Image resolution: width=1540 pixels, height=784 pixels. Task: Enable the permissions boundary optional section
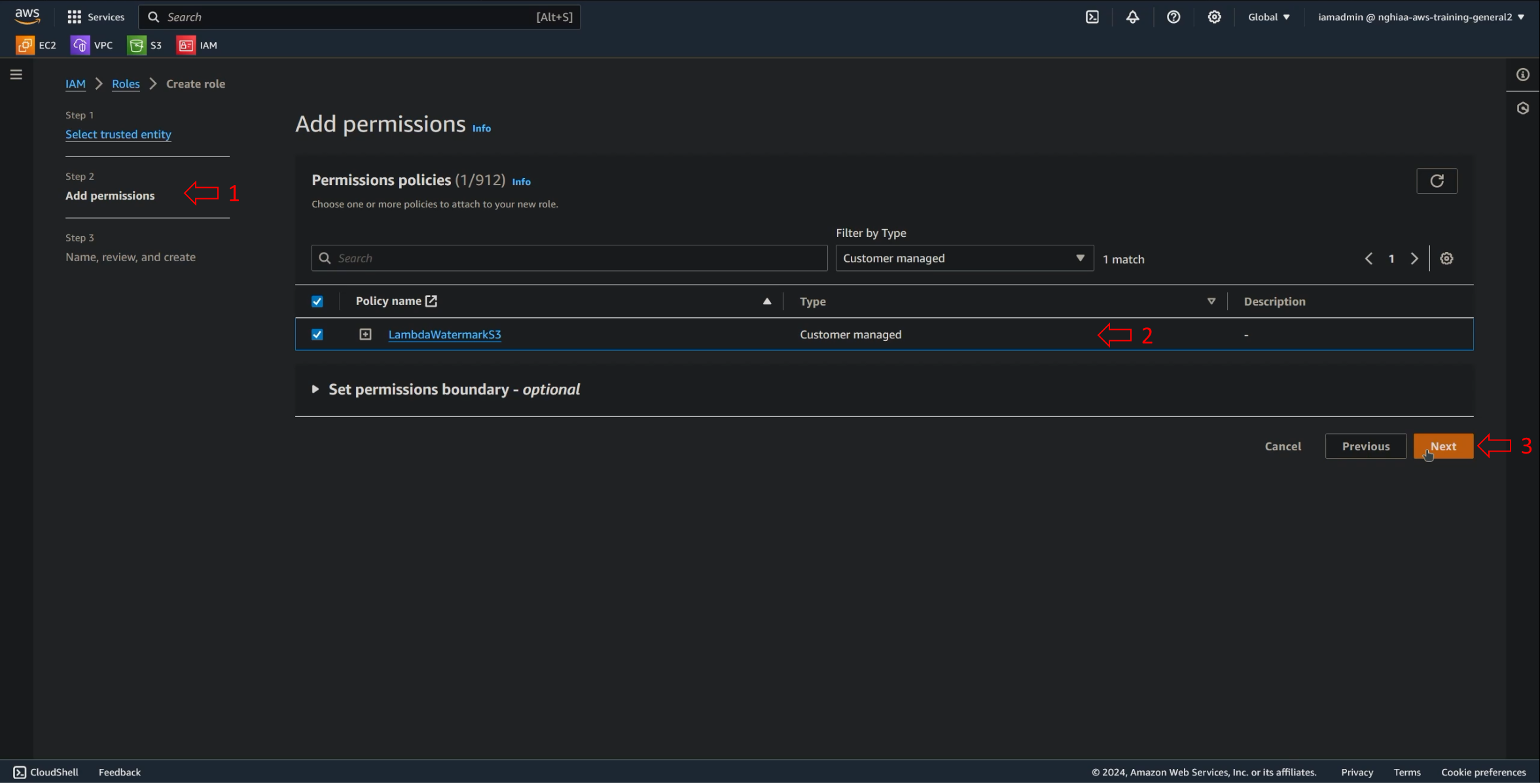[315, 388]
